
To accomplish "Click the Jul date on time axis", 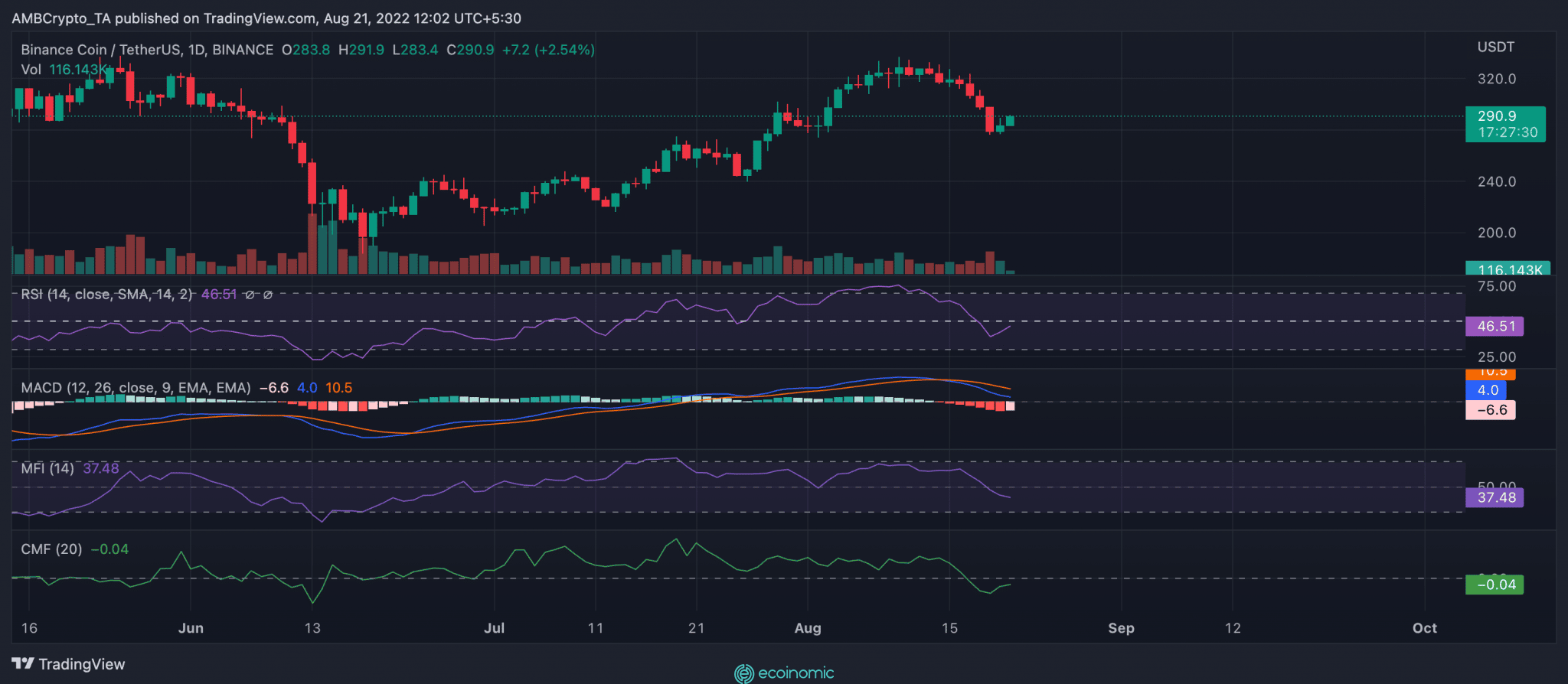I will (495, 628).
